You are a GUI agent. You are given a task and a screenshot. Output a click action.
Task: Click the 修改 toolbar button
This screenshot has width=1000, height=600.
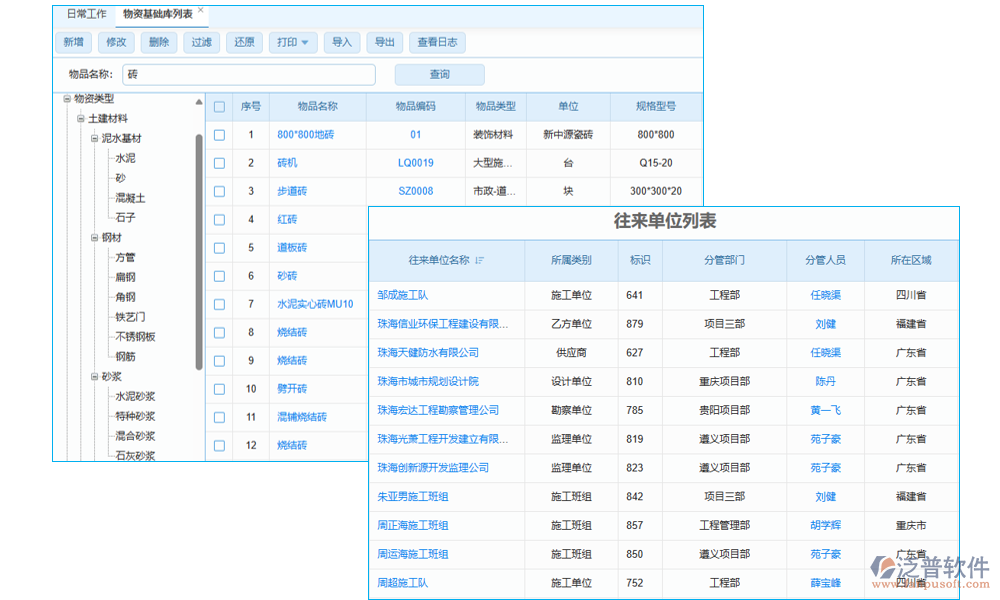pyautogui.click(x=116, y=42)
